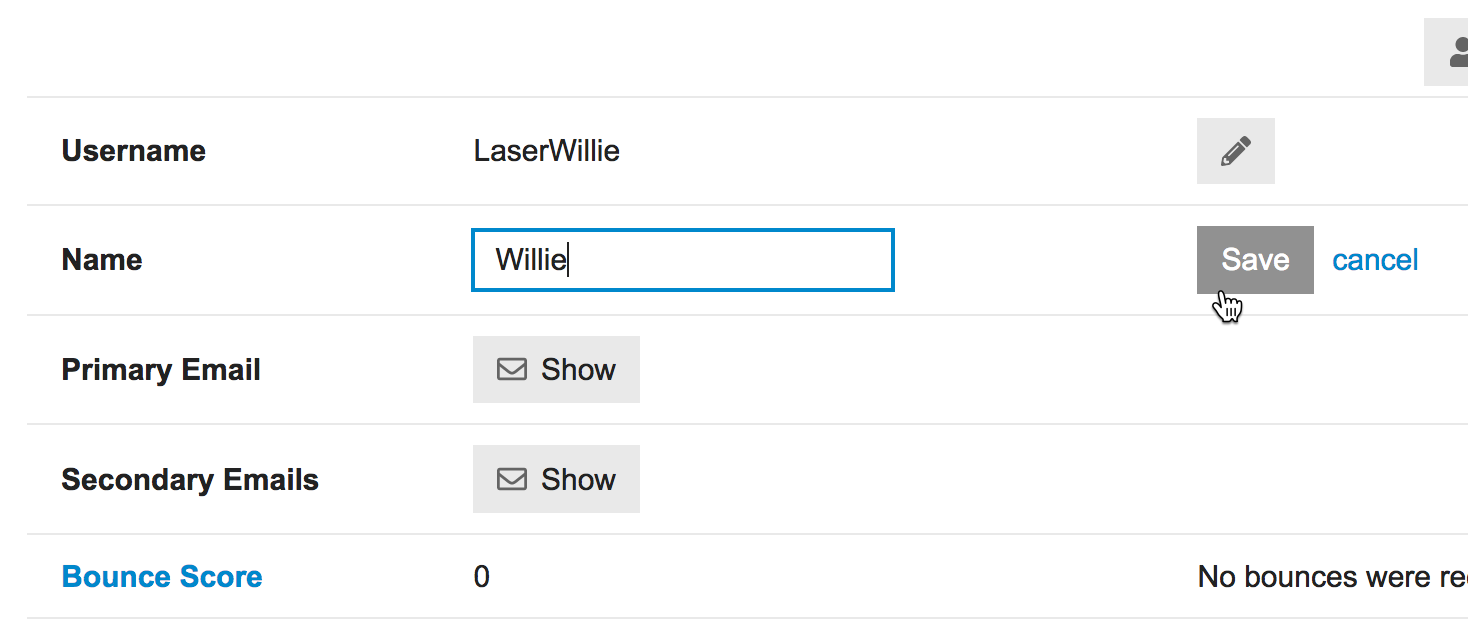This screenshot has height=632, width=1468.
Task: Click the Primary Email row label
Action: pyautogui.click(x=161, y=370)
